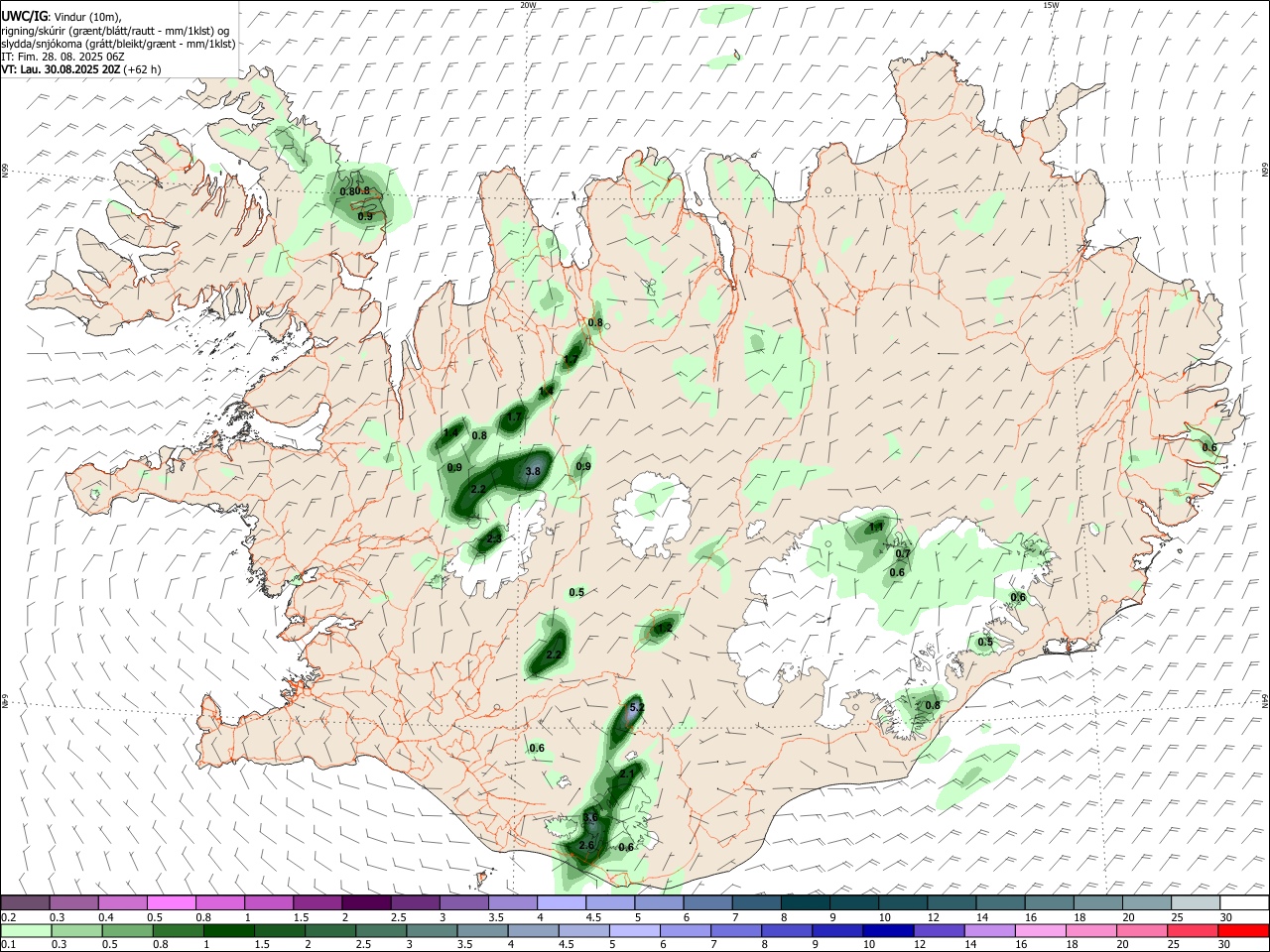Click the 'VT: Lau. 30.08.2025 20Z (+62 h)' line

click(81, 69)
